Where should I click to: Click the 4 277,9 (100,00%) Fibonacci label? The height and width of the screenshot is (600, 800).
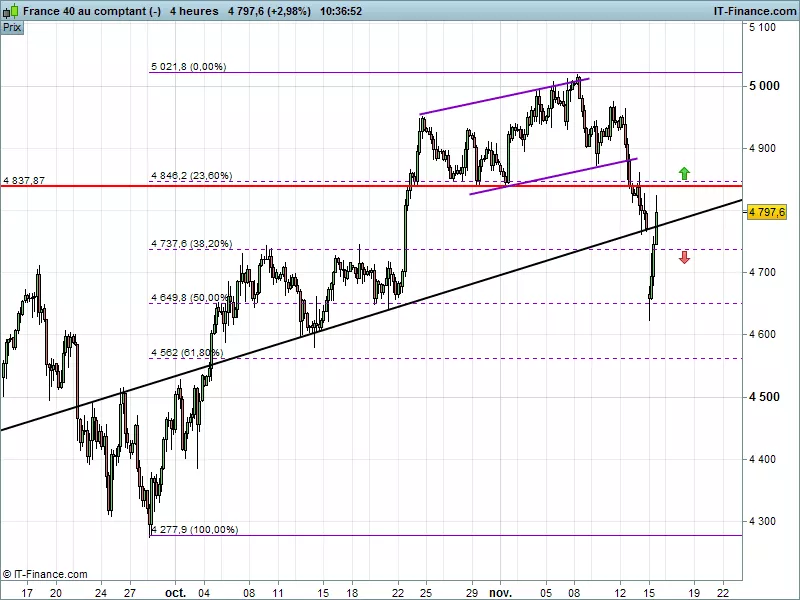194,530
